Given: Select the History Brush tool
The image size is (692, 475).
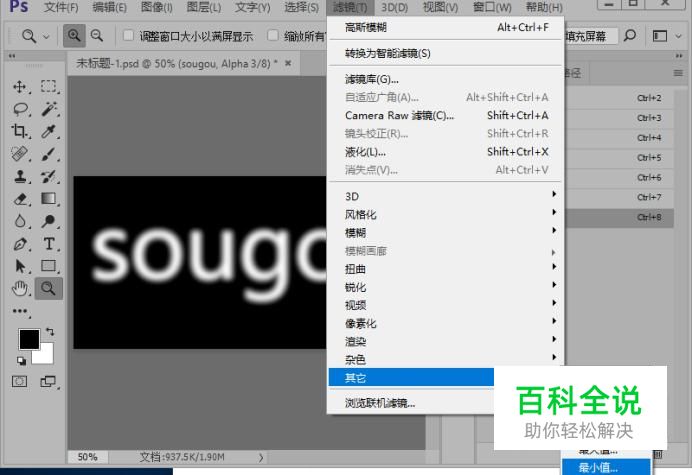Looking at the screenshot, I should click(x=49, y=177).
